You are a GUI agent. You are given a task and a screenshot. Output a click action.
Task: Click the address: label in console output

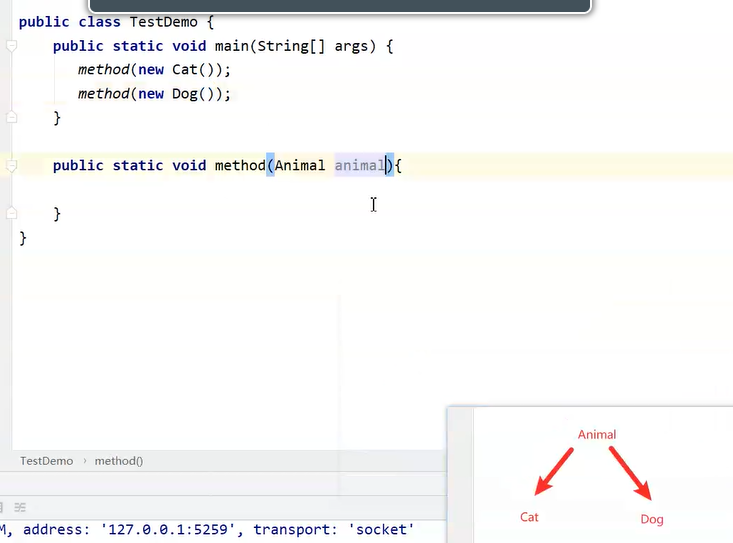click(57, 529)
